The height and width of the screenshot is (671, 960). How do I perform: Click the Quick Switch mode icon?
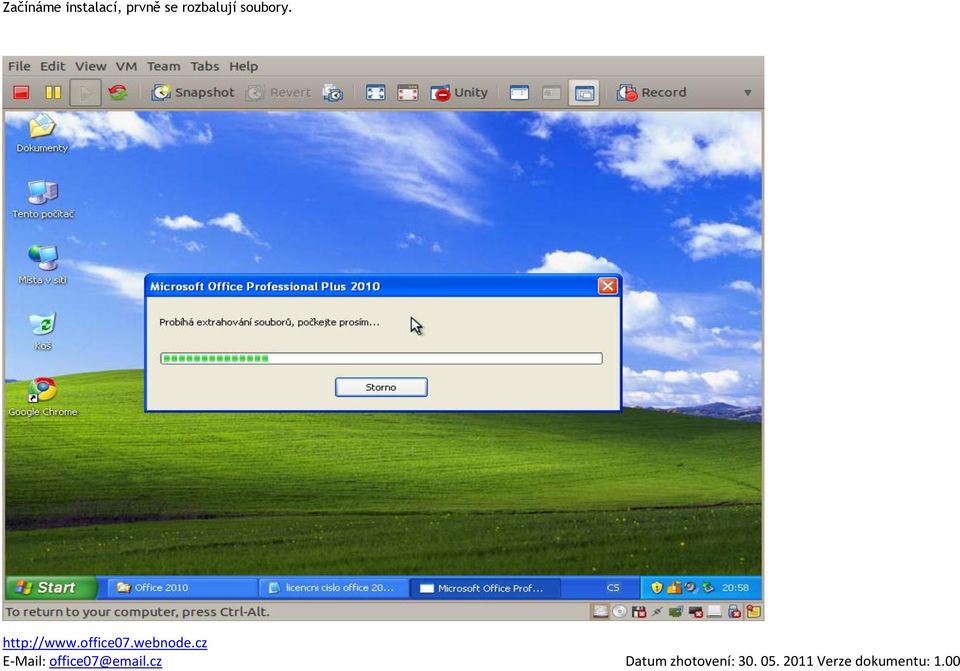408,92
